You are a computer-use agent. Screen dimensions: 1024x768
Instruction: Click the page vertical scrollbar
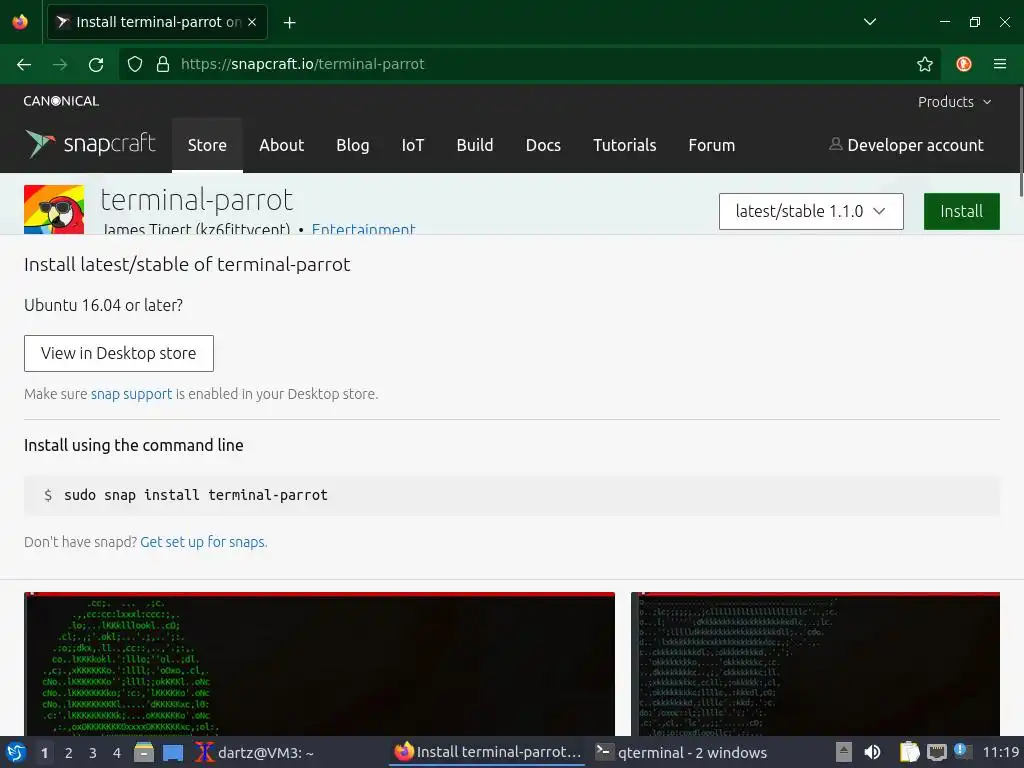(1020, 141)
